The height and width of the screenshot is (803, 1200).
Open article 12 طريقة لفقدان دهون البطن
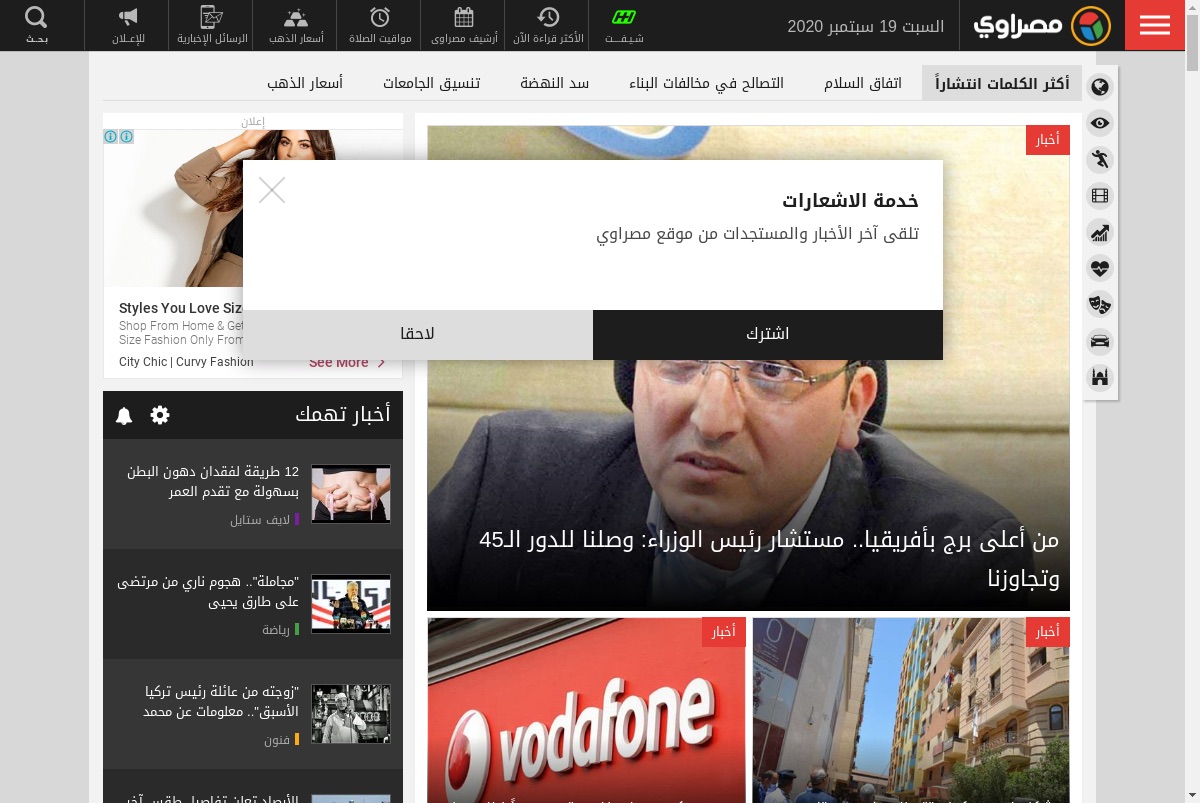pos(214,482)
